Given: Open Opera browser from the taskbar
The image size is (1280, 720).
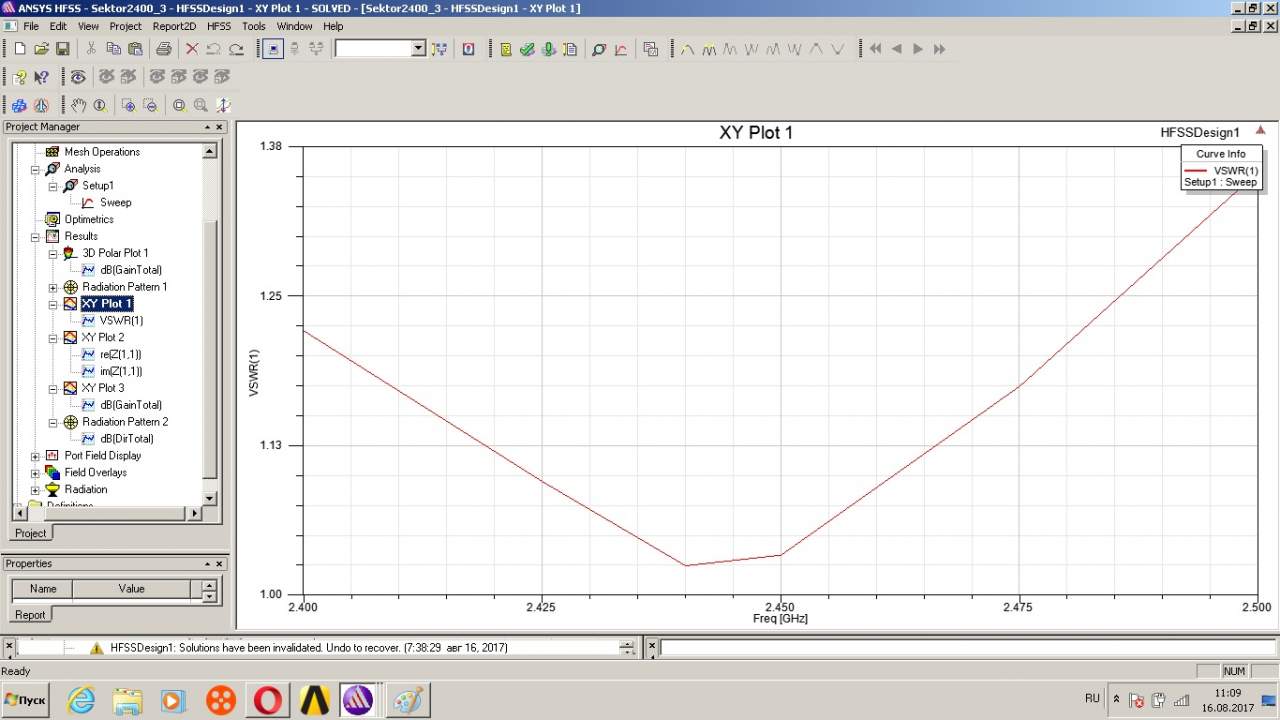Looking at the screenshot, I should (268, 700).
